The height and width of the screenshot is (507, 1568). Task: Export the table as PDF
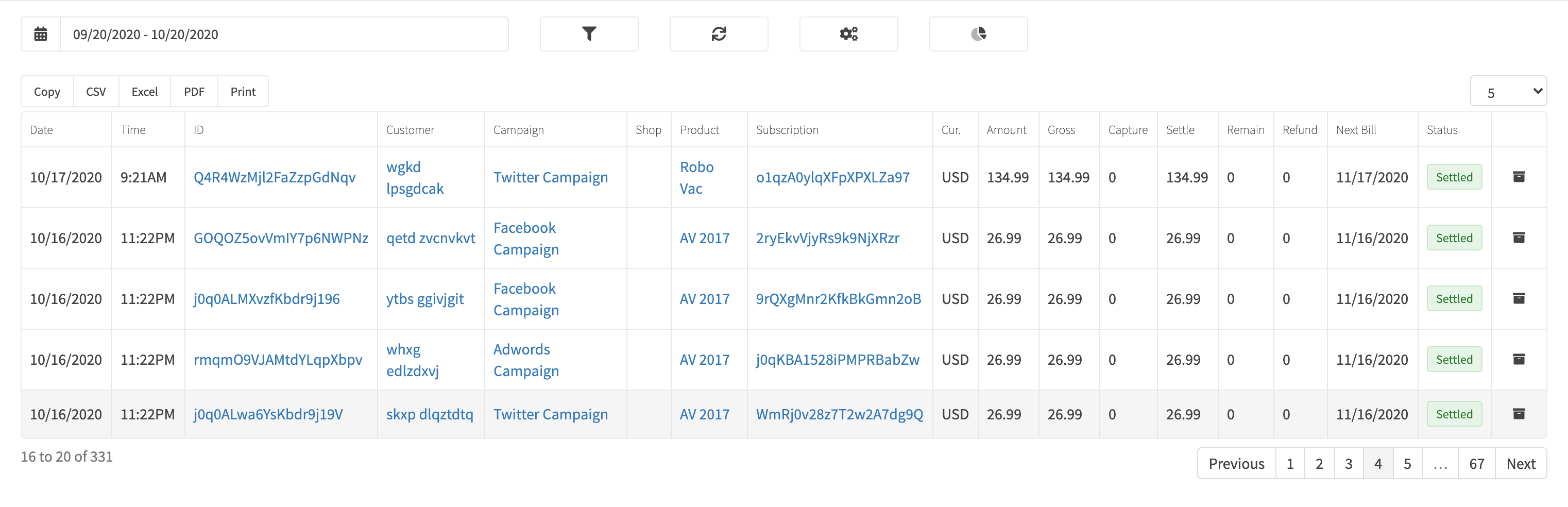coord(194,91)
